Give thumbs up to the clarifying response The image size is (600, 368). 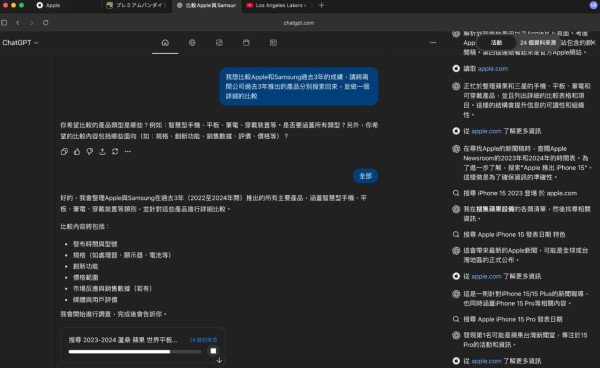(x=77, y=151)
